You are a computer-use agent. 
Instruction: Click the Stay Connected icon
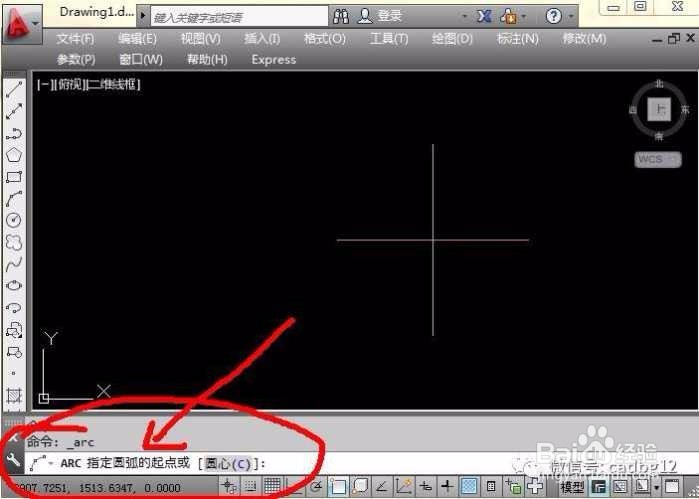tap(508, 17)
